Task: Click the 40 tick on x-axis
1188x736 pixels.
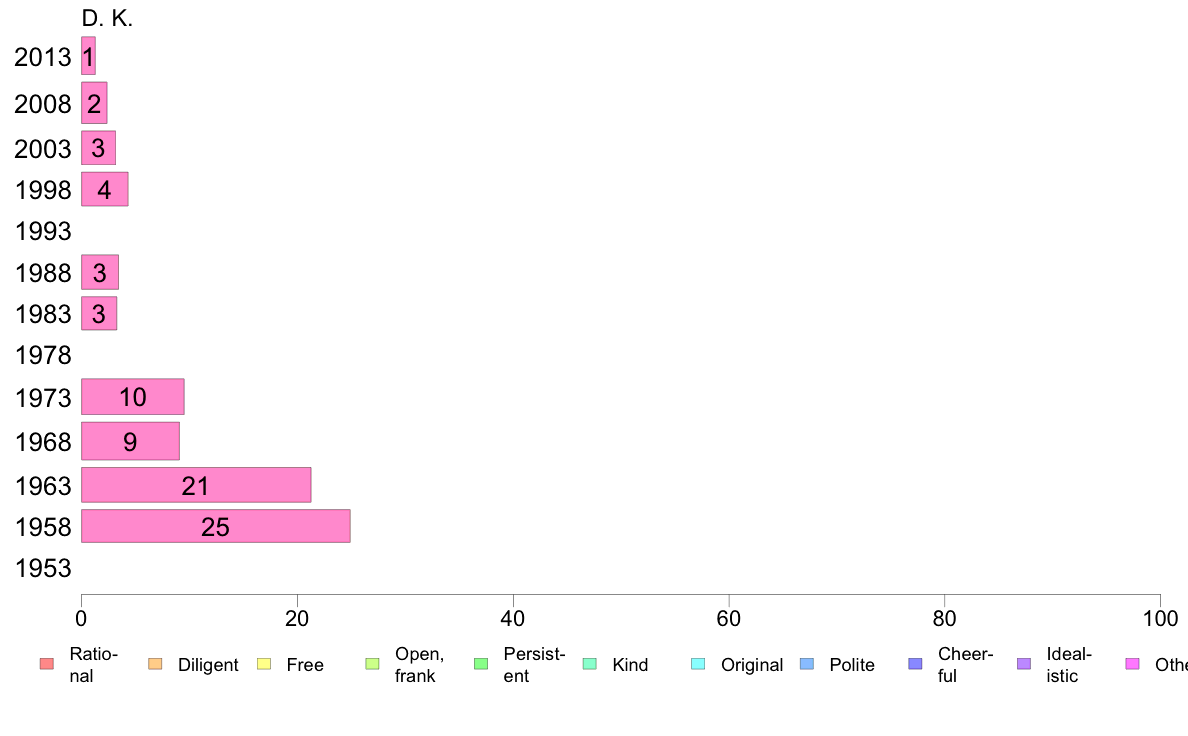Action: 513,619
